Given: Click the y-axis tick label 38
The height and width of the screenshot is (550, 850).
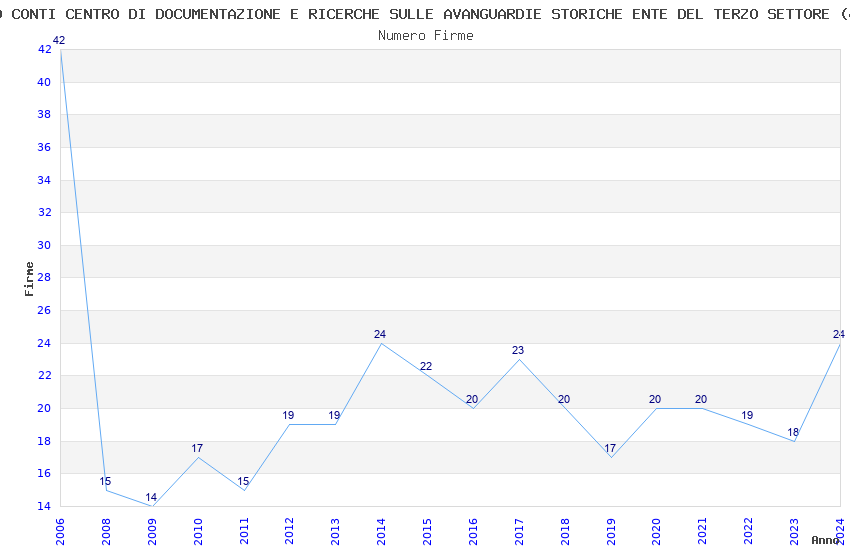Looking at the screenshot, I should tap(44, 114).
